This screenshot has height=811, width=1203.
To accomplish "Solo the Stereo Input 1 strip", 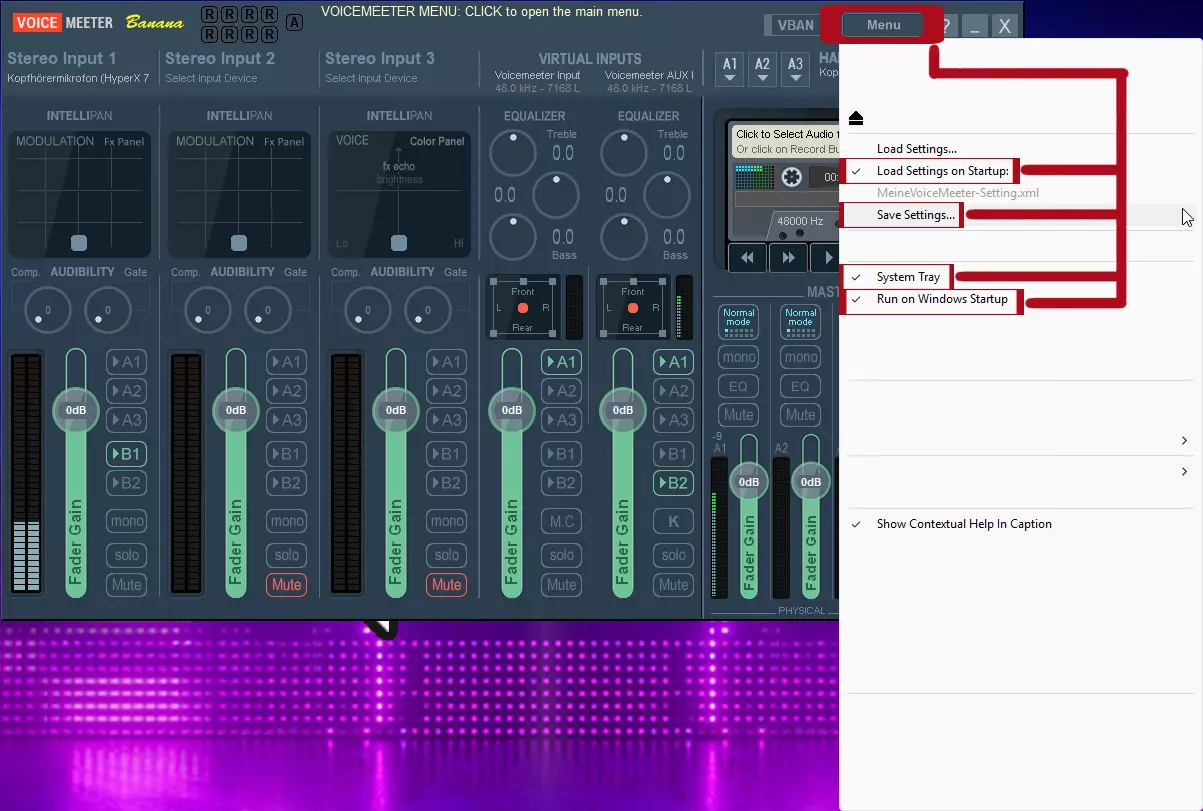I will click(x=127, y=555).
